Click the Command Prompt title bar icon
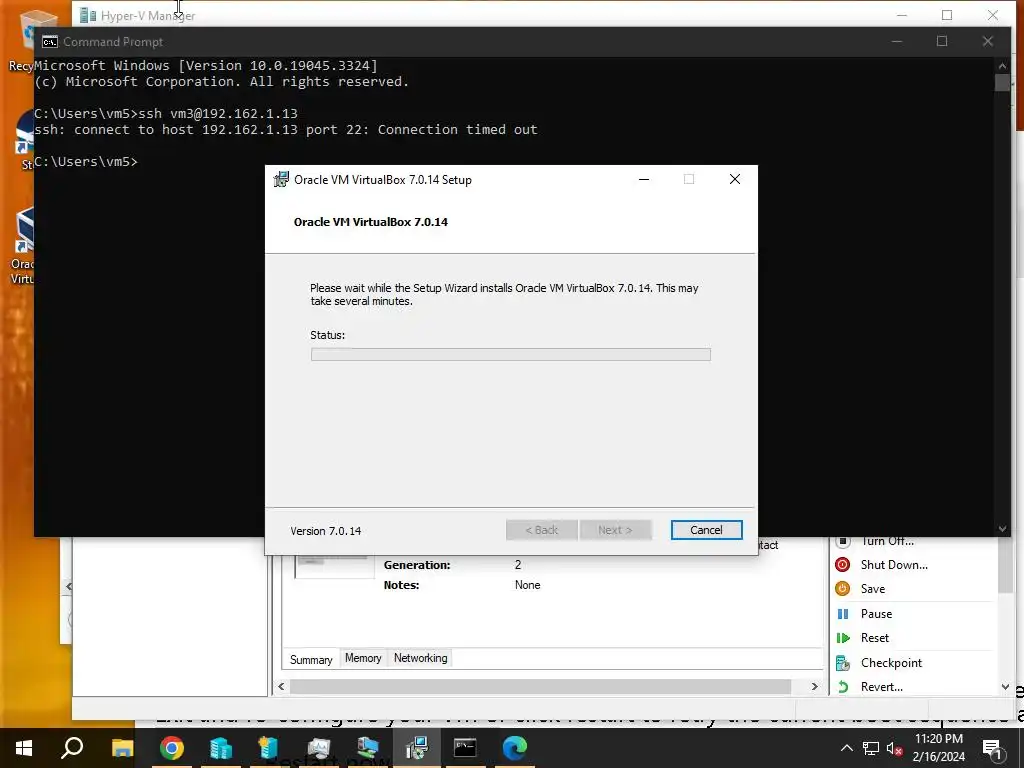 click(50, 42)
